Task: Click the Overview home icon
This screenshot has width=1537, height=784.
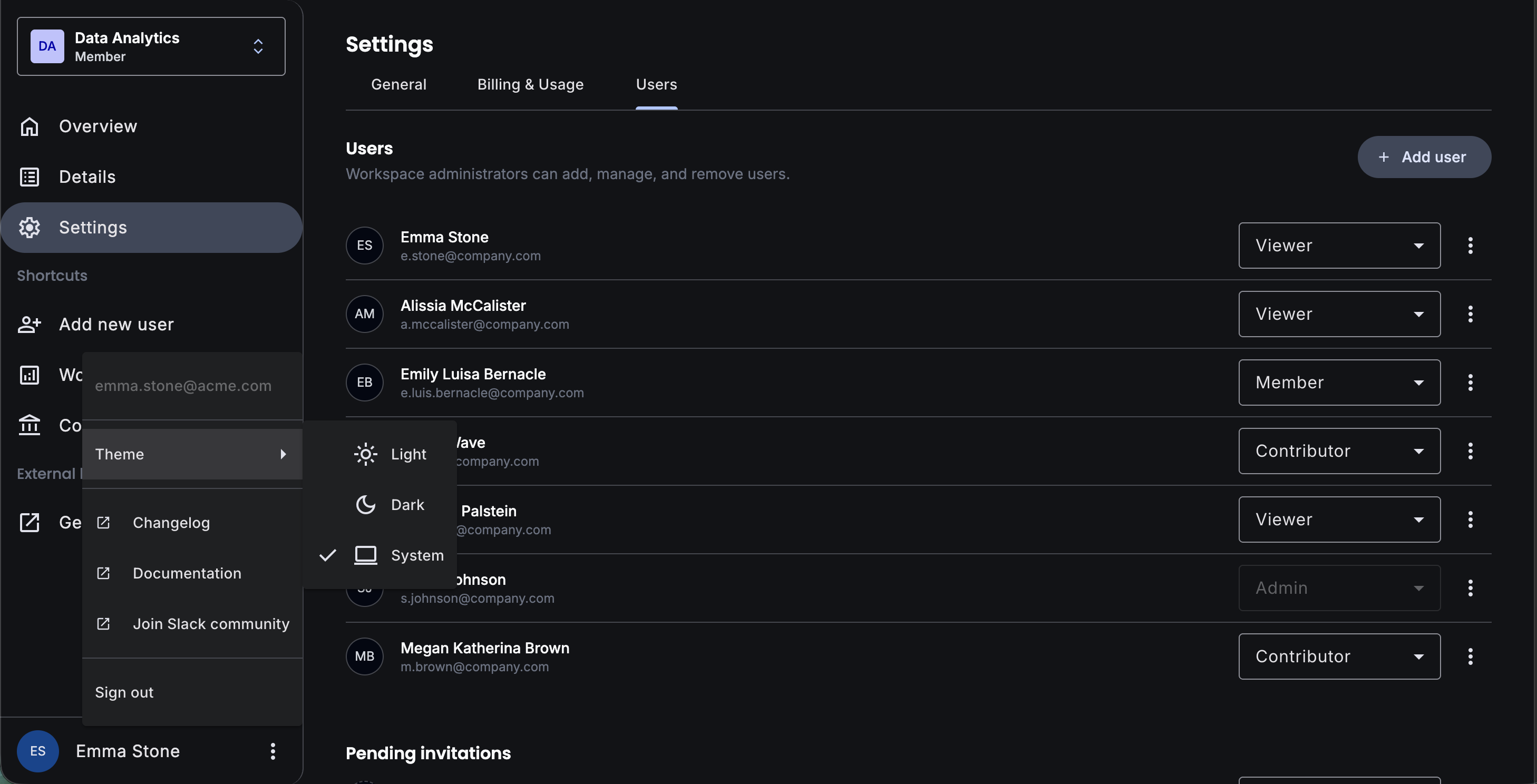Action: coord(29,126)
